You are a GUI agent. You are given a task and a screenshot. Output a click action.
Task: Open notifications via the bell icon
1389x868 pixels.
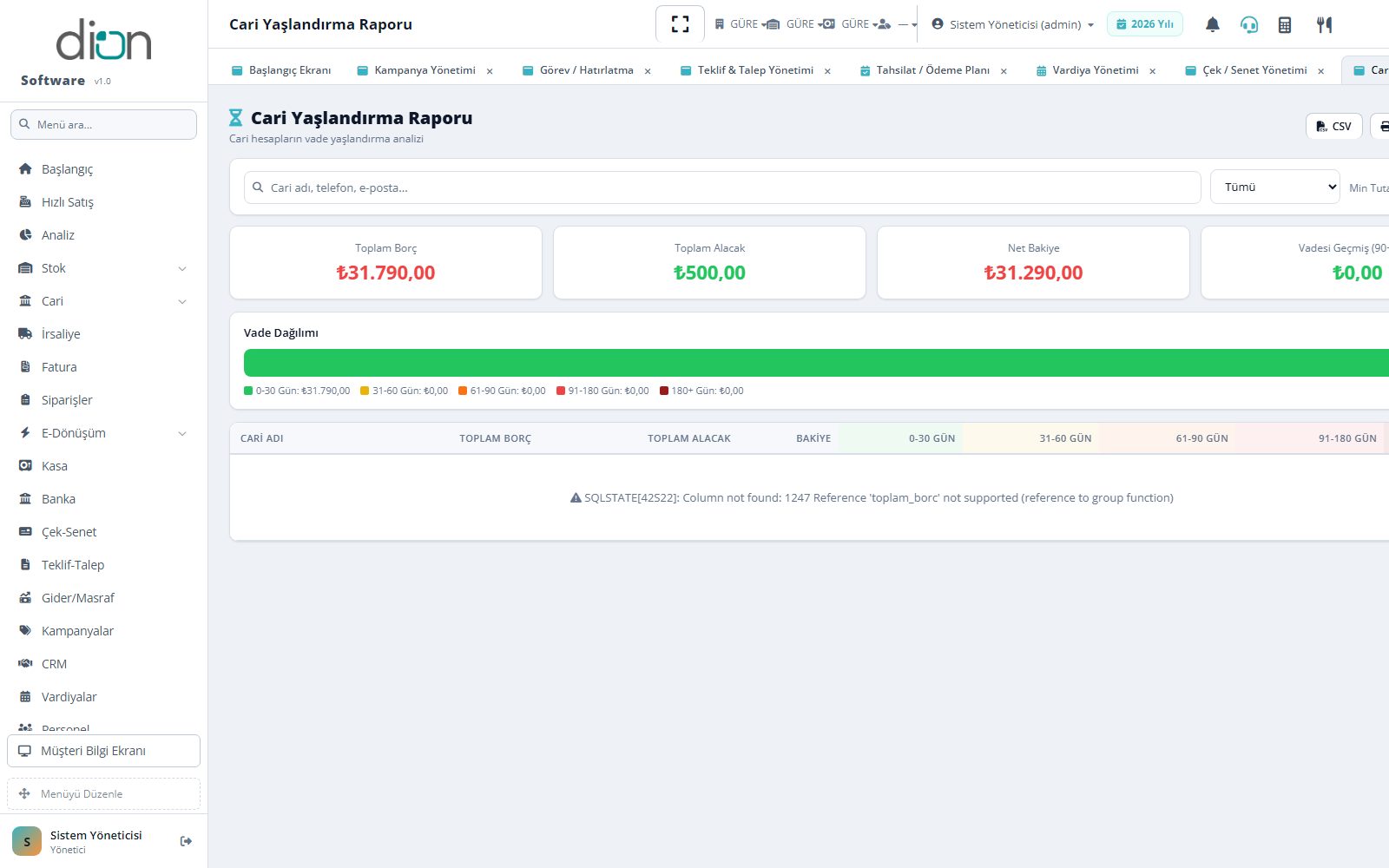[x=1213, y=24]
